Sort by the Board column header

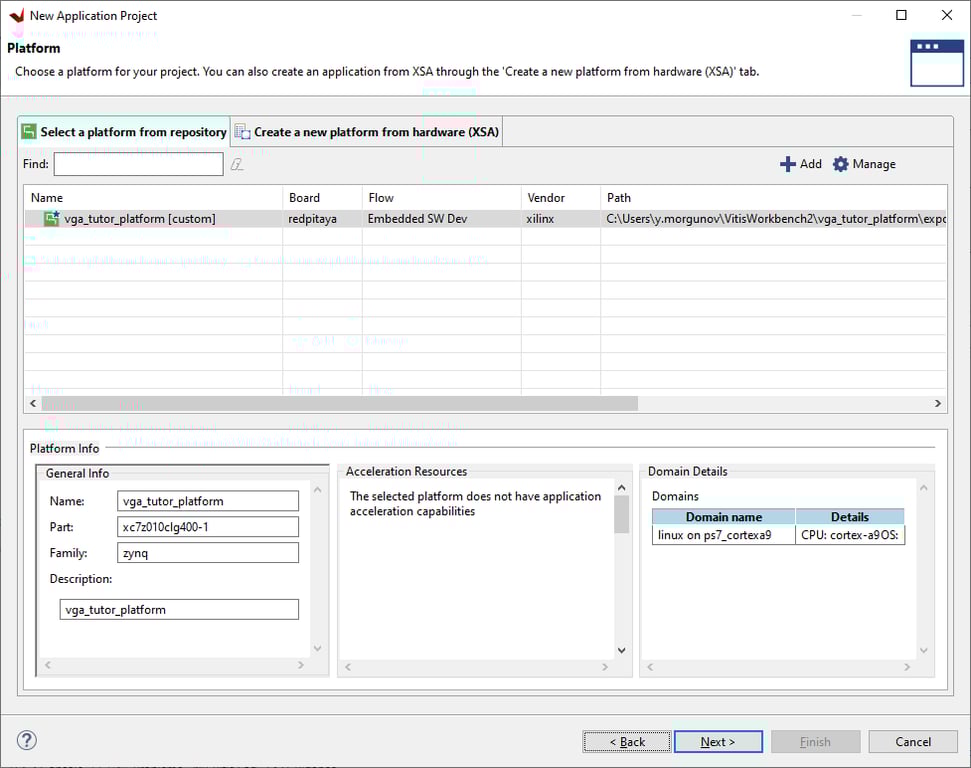[322, 198]
